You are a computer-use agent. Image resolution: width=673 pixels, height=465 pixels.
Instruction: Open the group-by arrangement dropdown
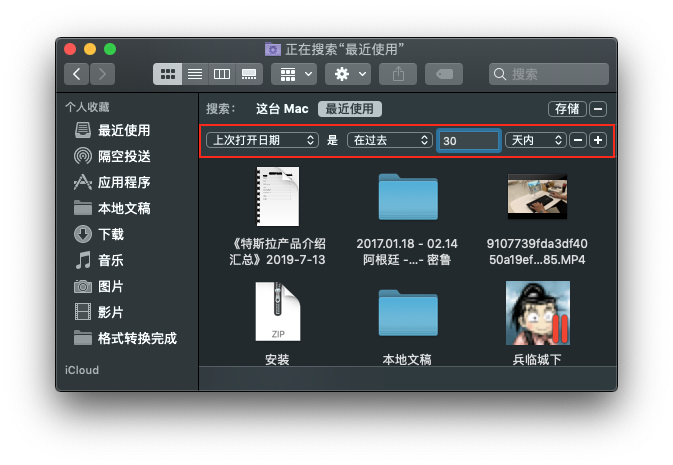[x=294, y=74]
